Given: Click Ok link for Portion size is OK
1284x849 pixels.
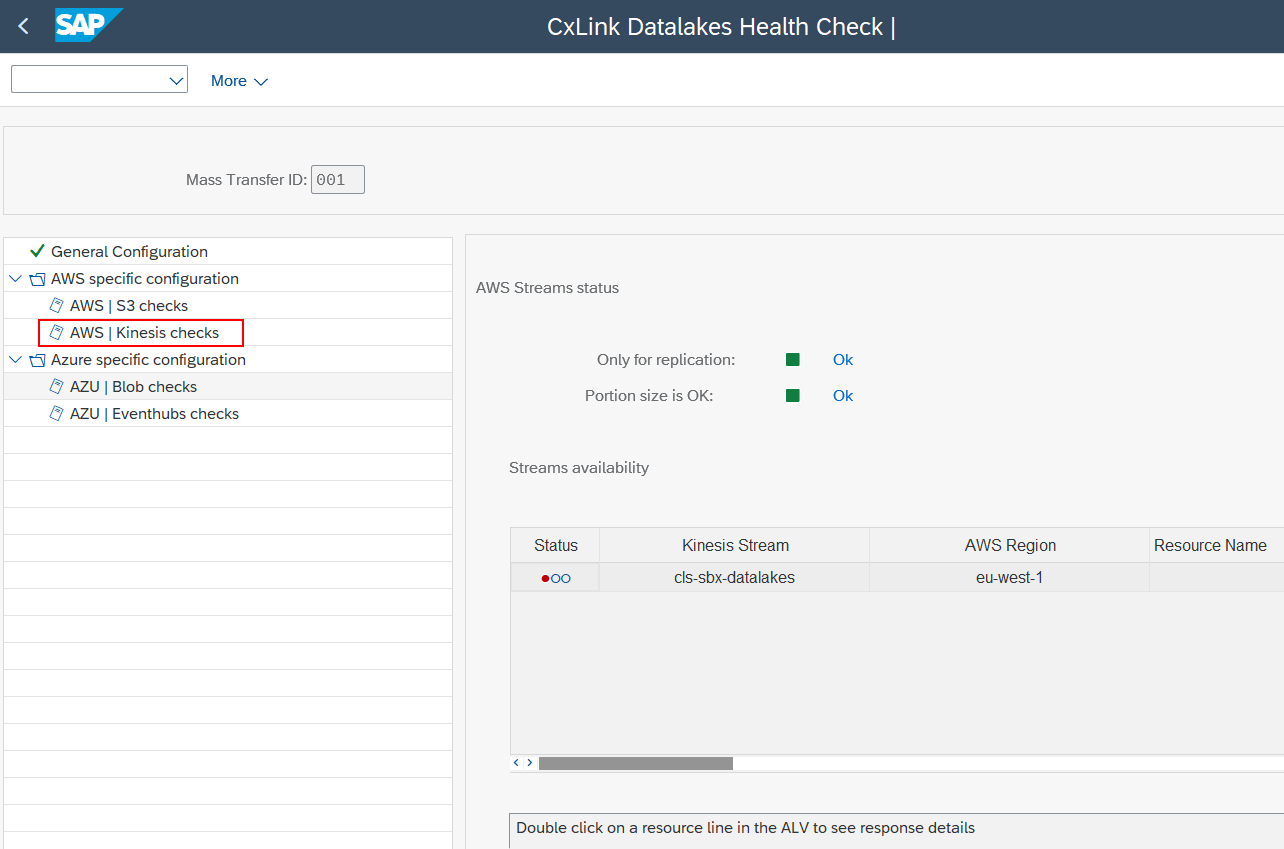Looking at the screenshot, I should tap(843, 396).
